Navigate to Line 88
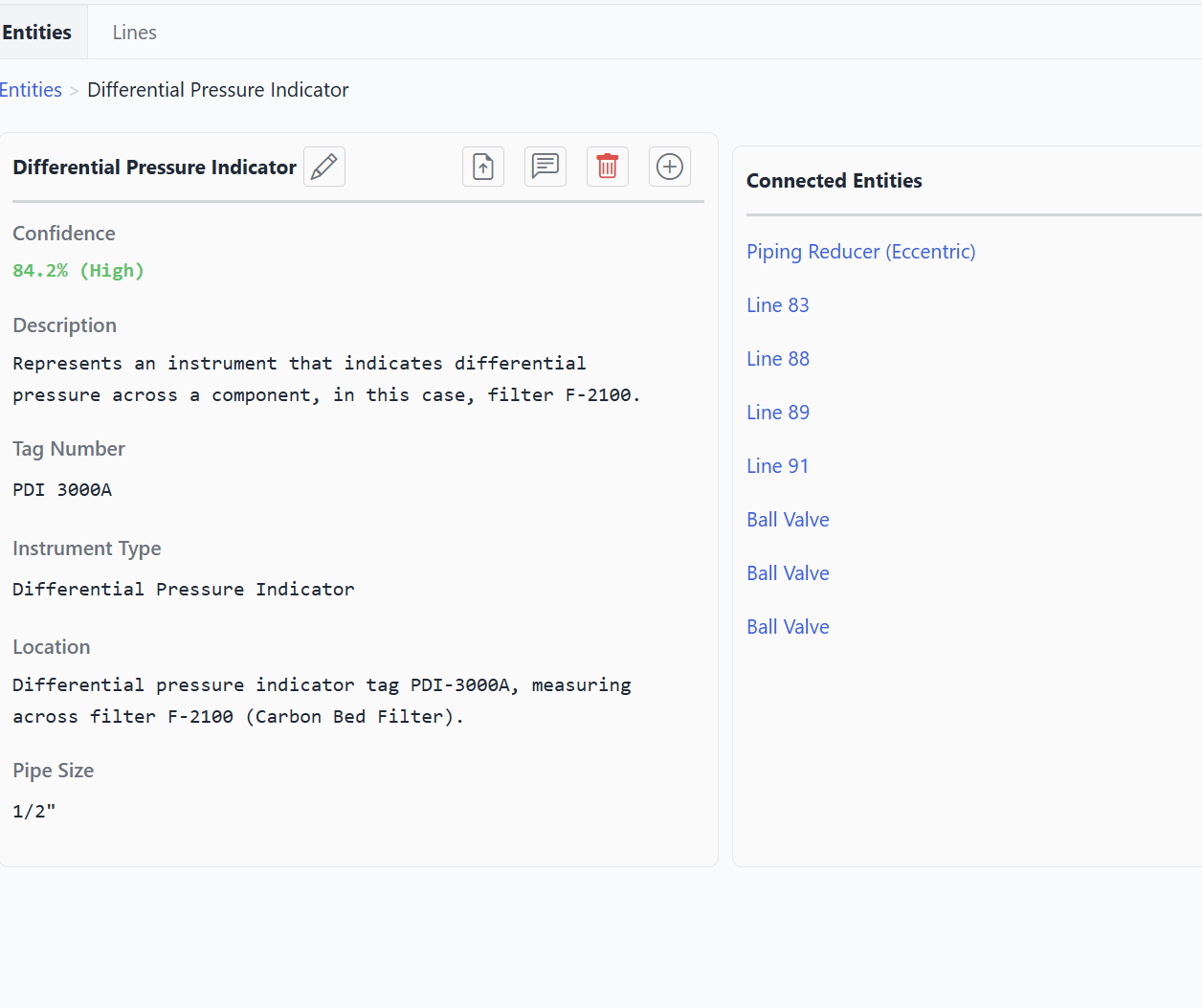Image resolution: width=1202 pixels, height=1008 pixels. point(777,359)
